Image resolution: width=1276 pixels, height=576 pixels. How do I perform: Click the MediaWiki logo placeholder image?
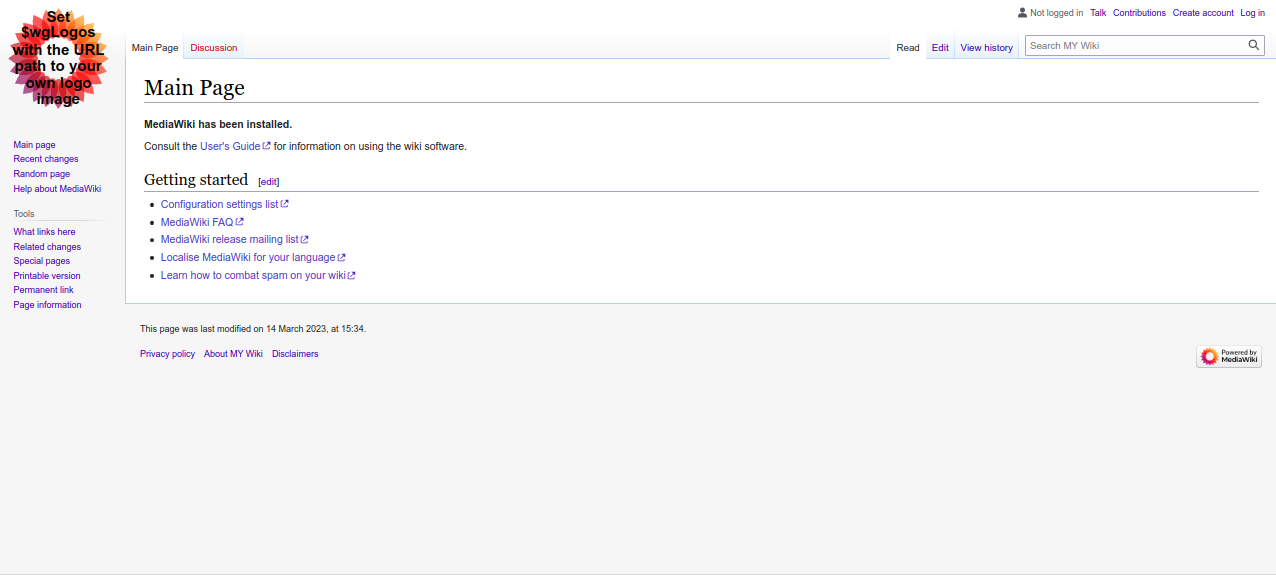[58, 59]
